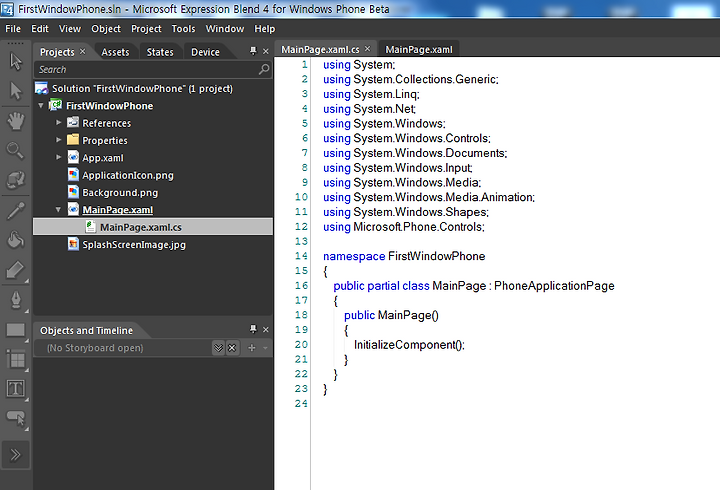Switch to the States tab
Viewport: 720px width, 490px height.
(x=160, y=52)
